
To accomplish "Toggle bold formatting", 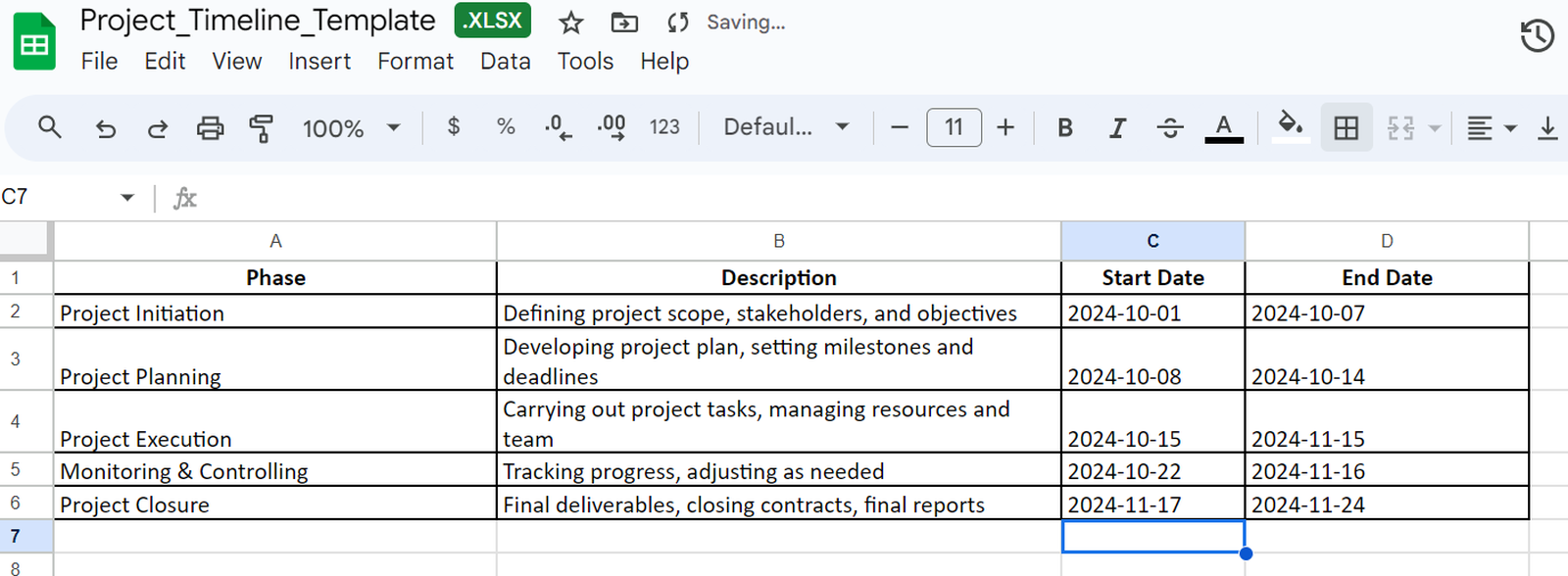I will click(1064, 128).
